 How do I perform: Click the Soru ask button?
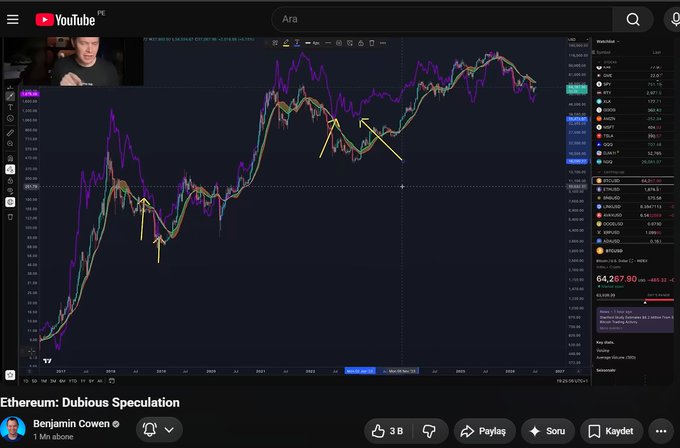pos(548,431)
